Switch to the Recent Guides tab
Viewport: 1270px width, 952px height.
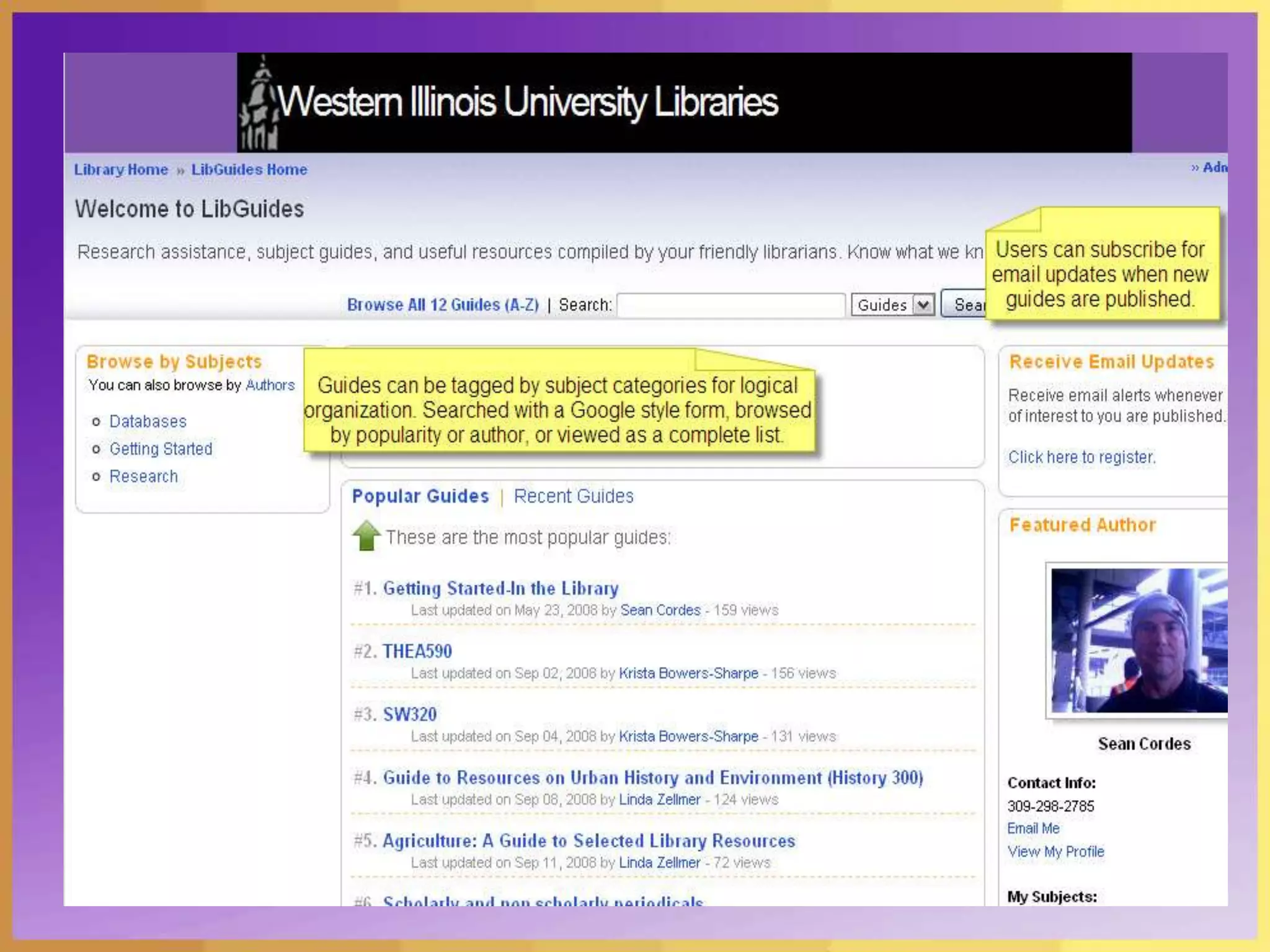pyautogui.click(x=573, y=496)
